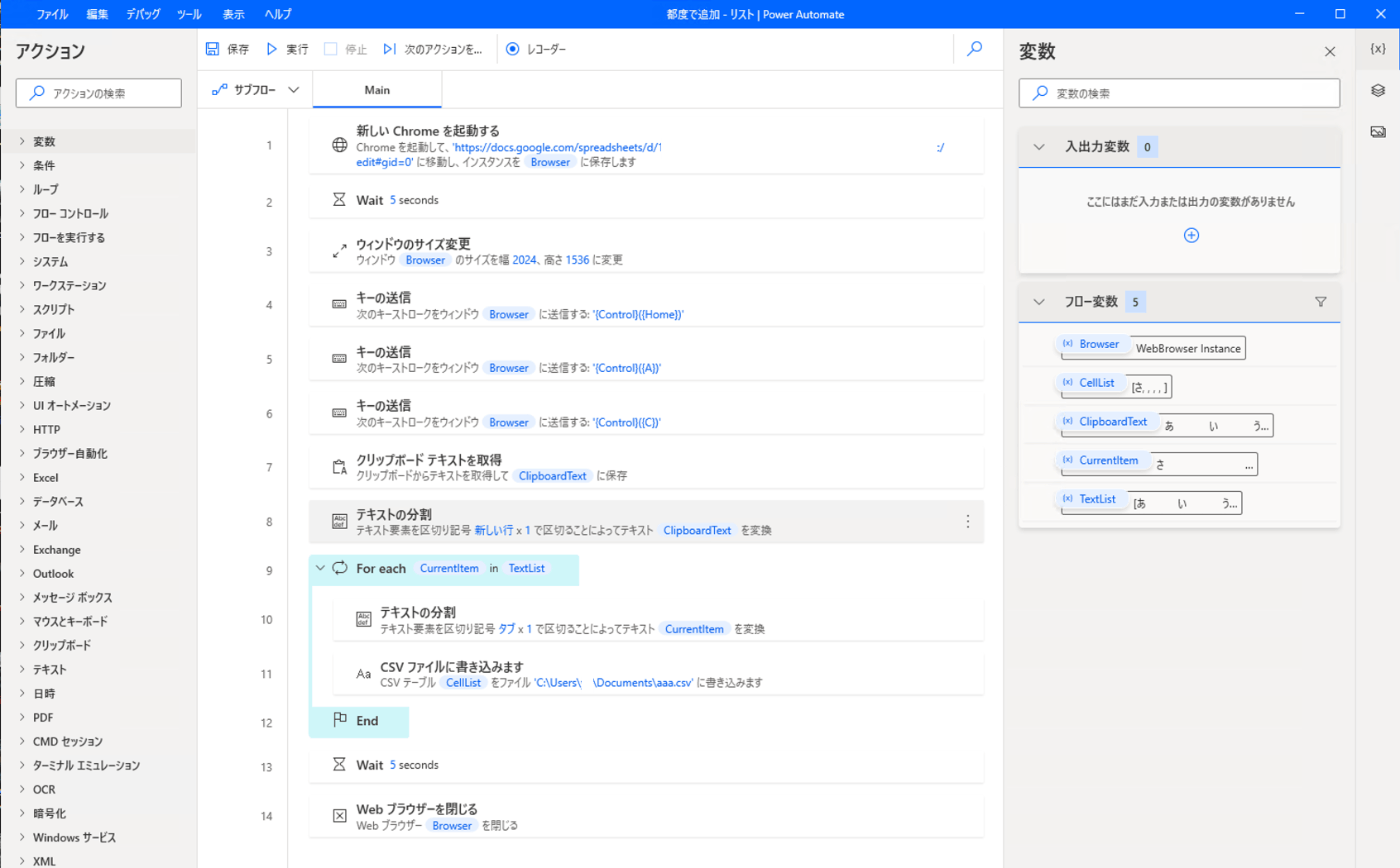
Task: Click keyboard icon of {Control}{Home} step
Action: (339, 304)
